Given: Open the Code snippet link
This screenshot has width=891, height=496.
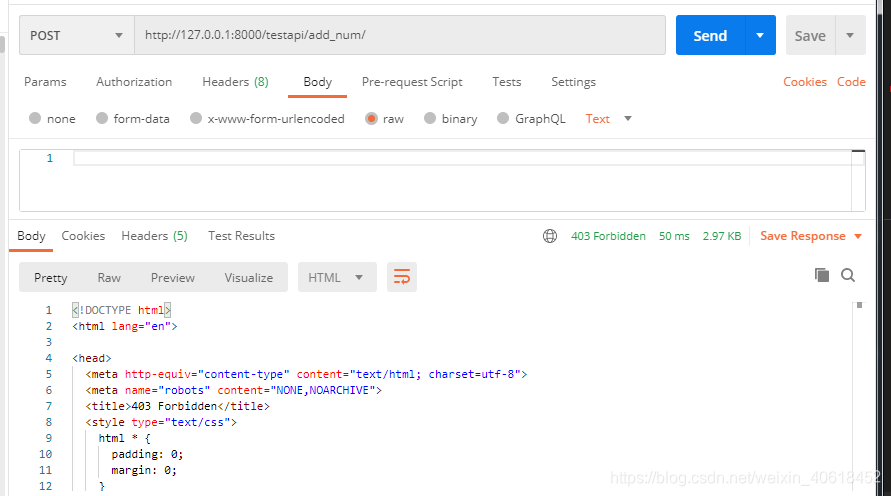Looking at the screenshot, I should (851, 82).
